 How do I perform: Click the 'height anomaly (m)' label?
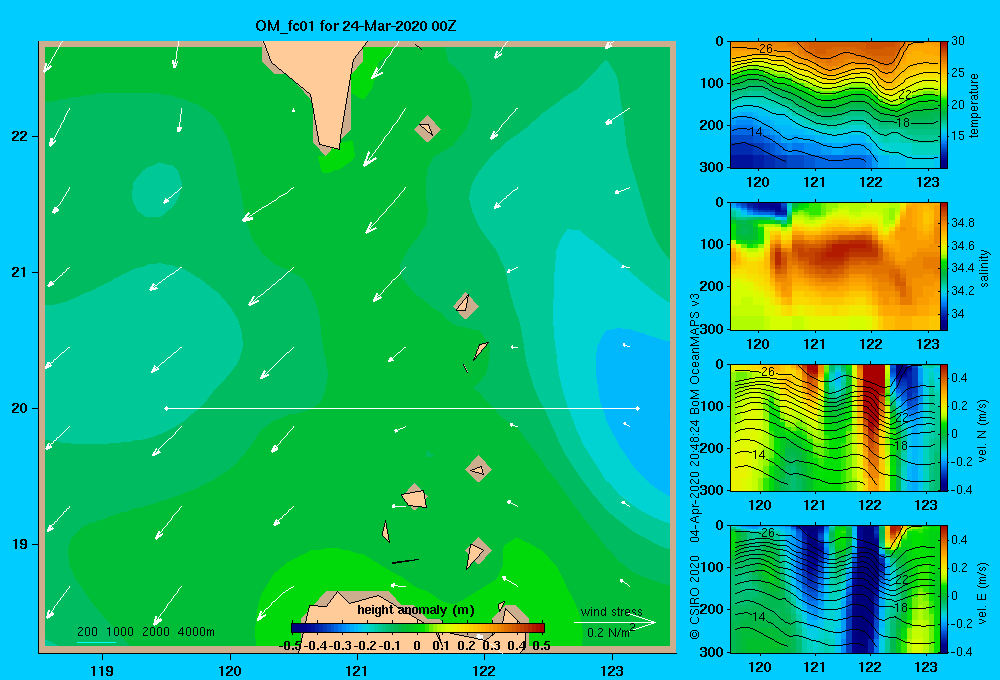coord(416,610)
